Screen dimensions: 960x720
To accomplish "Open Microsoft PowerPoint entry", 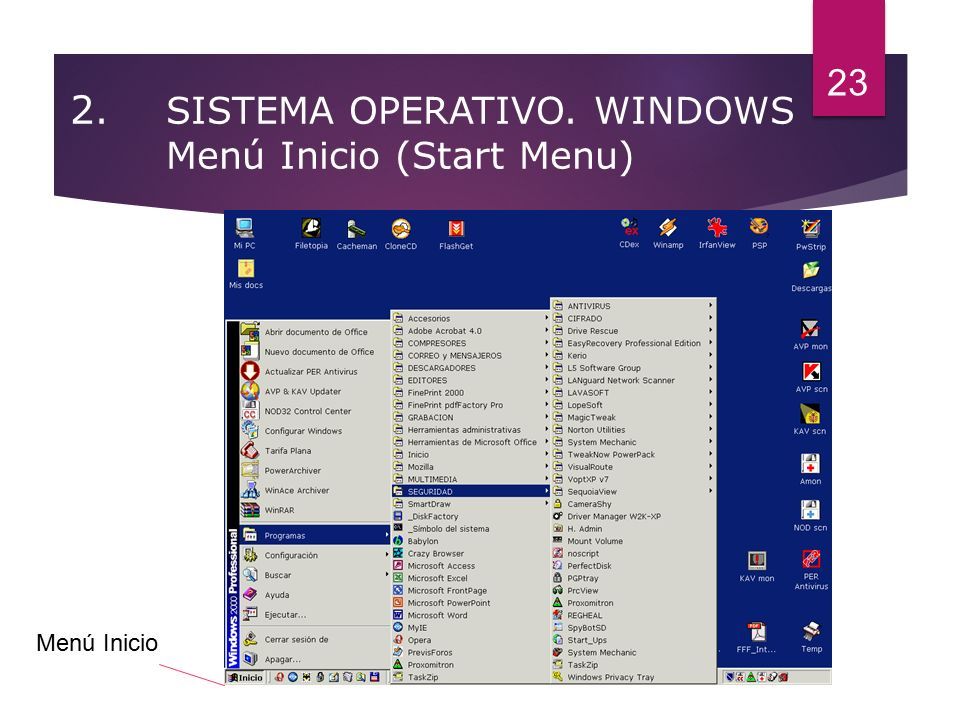I will click(x=470, y=602).
